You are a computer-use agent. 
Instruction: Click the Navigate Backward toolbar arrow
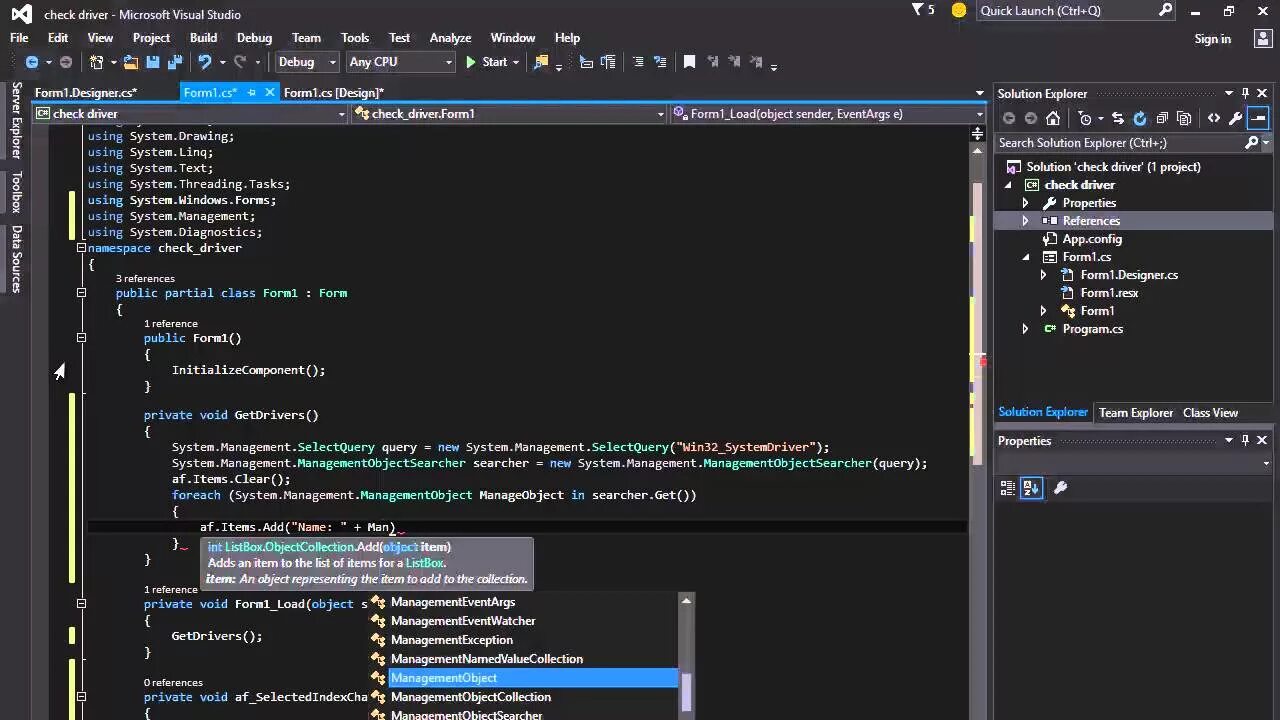click(32, 62)
